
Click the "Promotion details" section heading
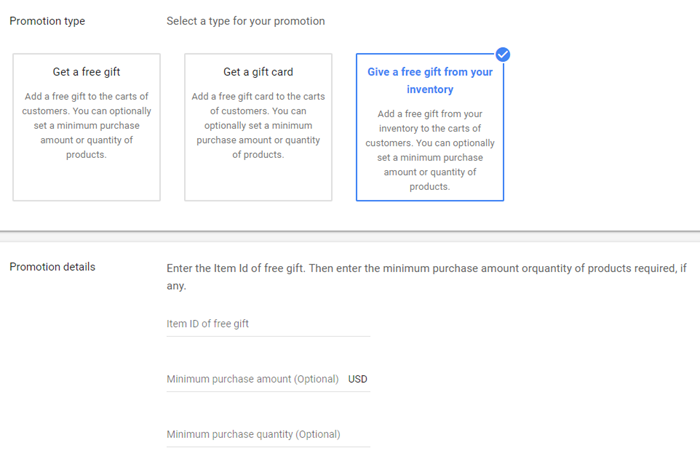click(52, 267)
